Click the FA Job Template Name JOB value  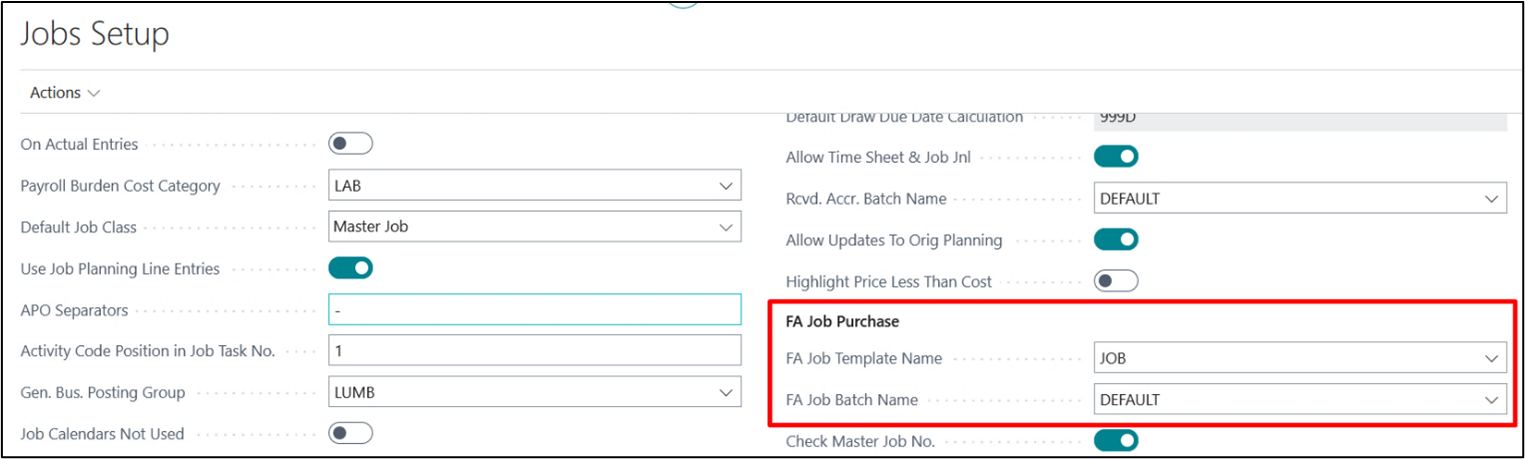[x=1113, y=358]
